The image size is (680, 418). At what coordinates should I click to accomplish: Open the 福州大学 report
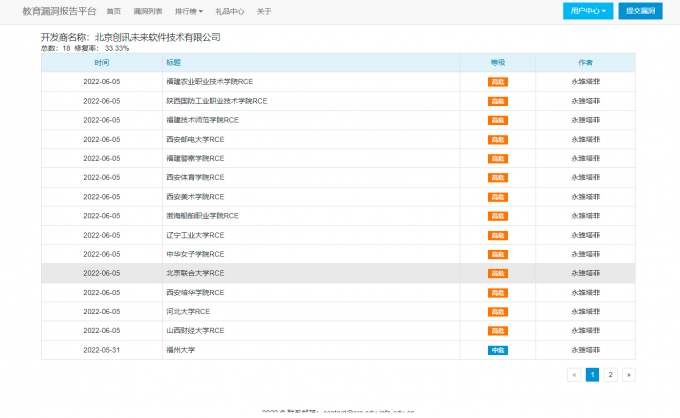click(x=180, y=350)
